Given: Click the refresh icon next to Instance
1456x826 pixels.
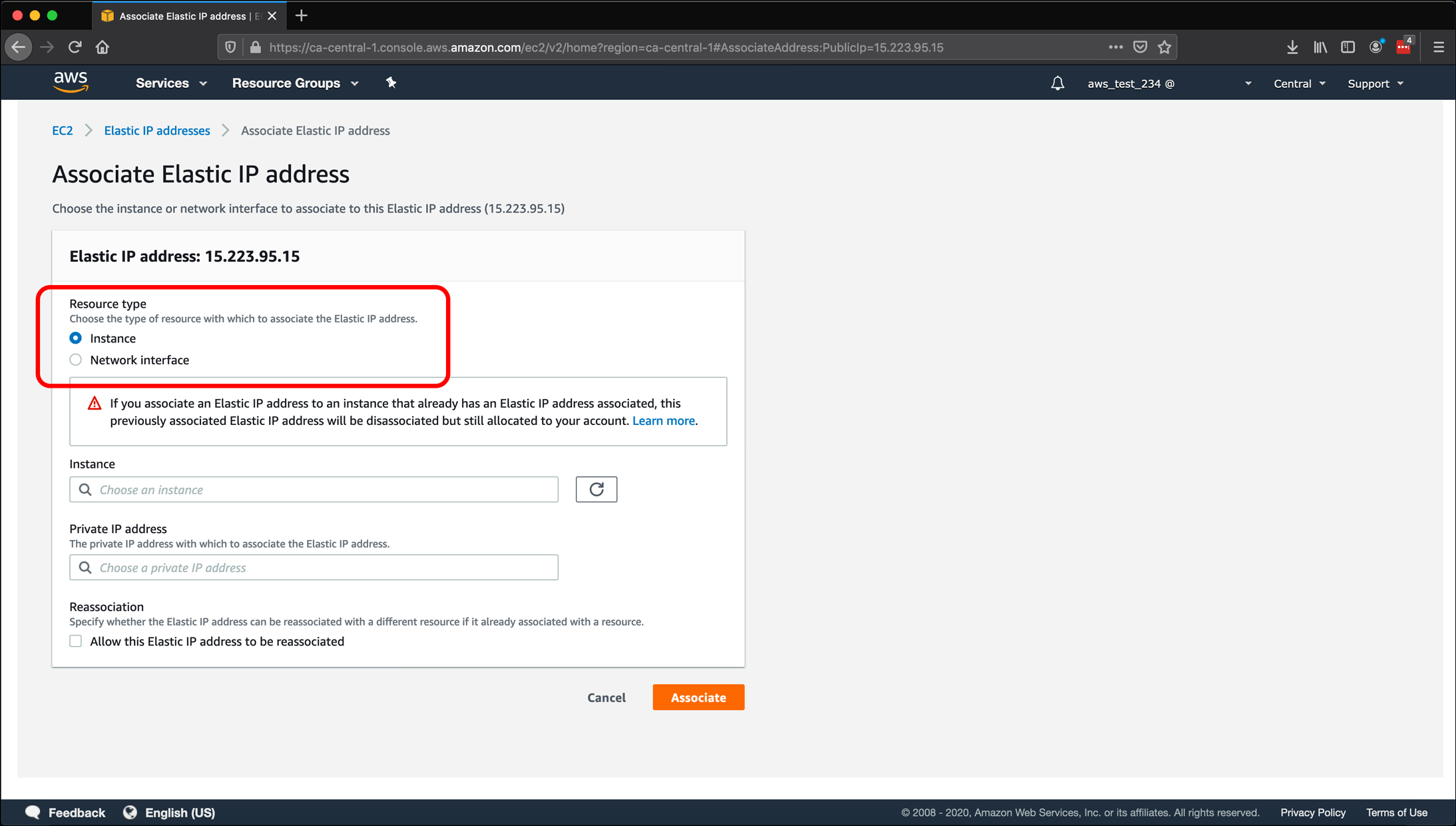Looking at the screenshot, I should coord(597,489).
